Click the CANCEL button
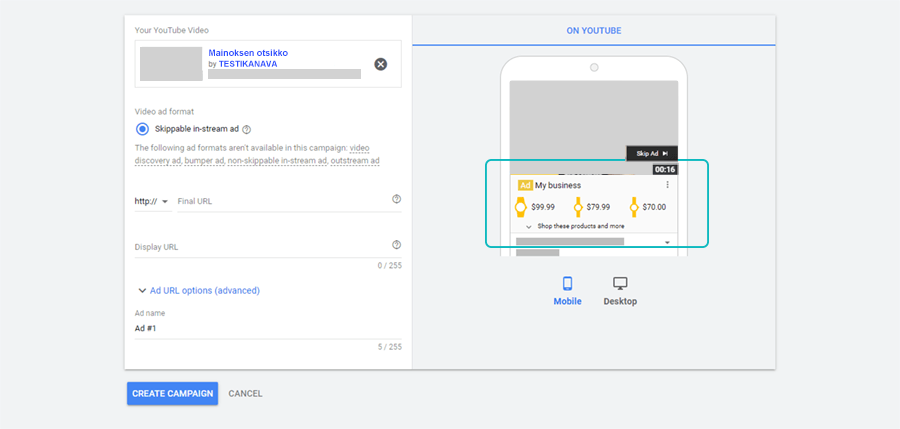The width and height of the screenshot is (900, 429). coord(245,393)
